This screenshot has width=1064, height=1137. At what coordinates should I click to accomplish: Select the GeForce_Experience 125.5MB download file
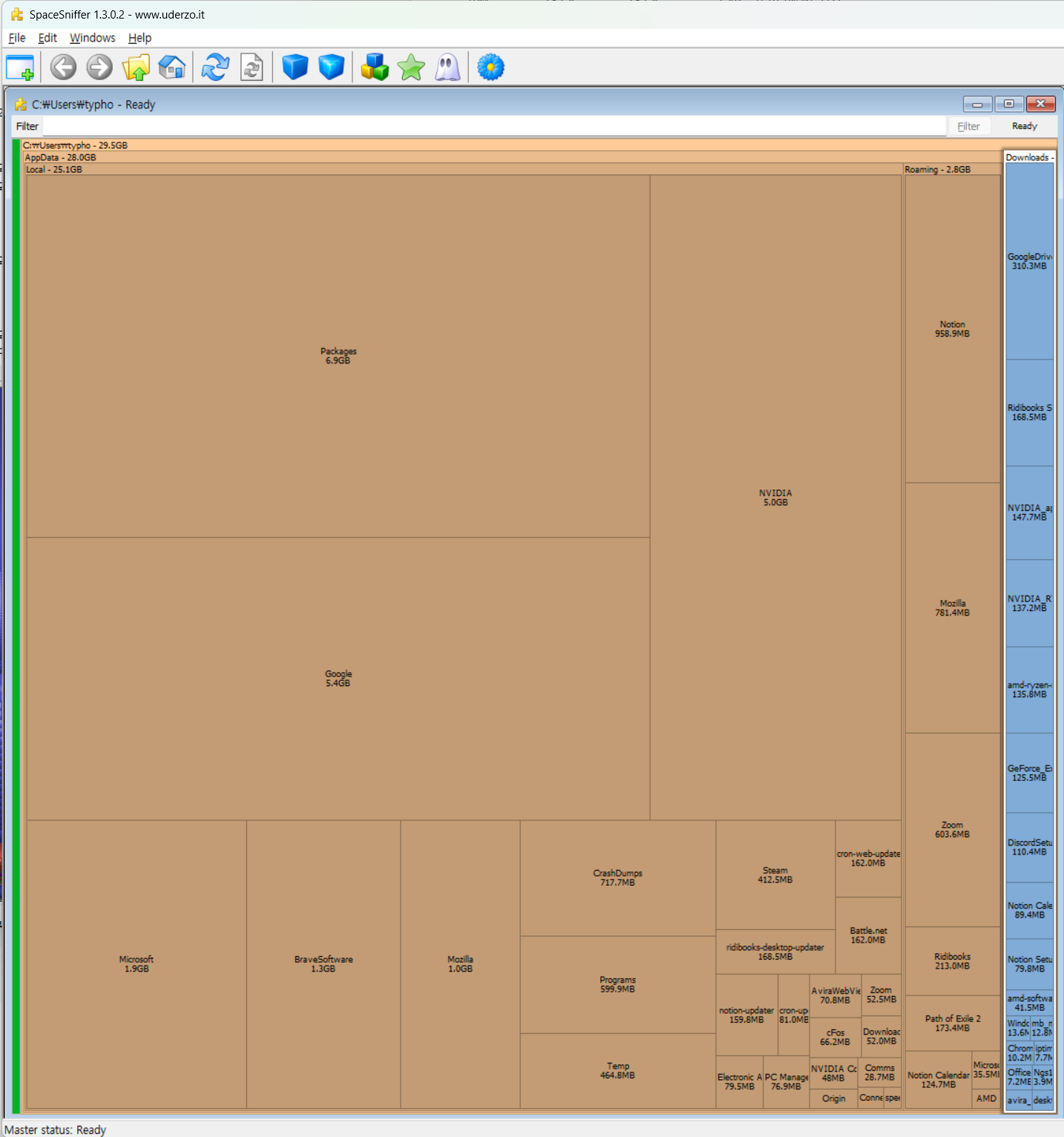click(1030, 773)
